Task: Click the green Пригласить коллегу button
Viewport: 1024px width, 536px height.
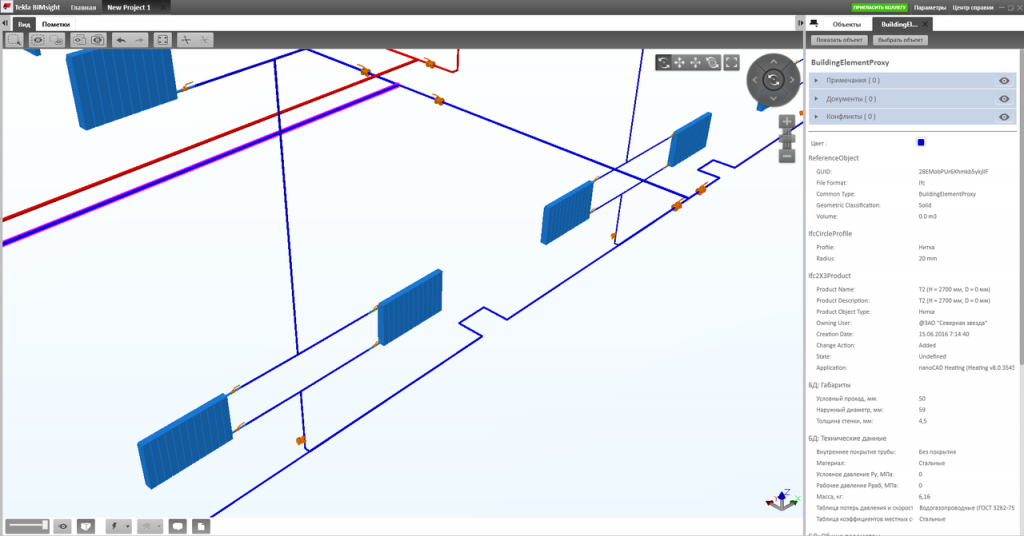Action: tap(879, 7)
